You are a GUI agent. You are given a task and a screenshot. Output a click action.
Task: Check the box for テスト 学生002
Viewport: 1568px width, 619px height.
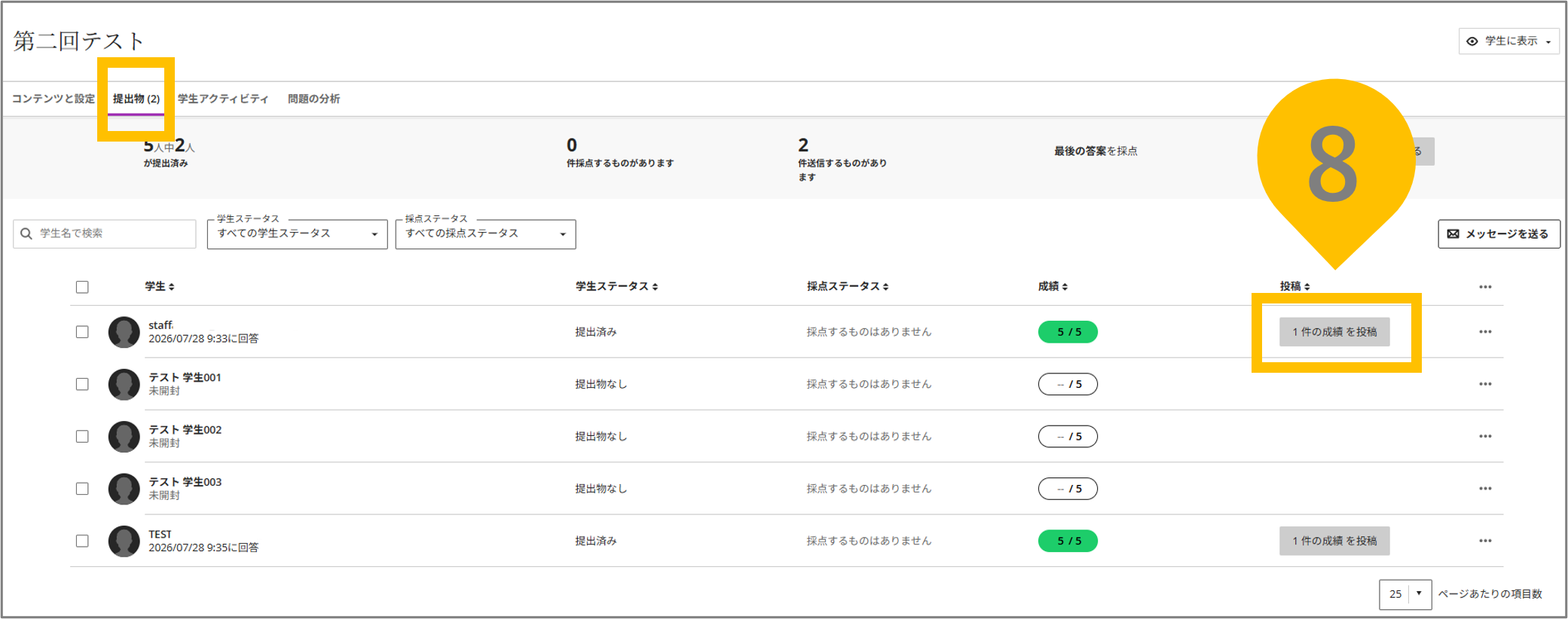(x=82, y=437)
